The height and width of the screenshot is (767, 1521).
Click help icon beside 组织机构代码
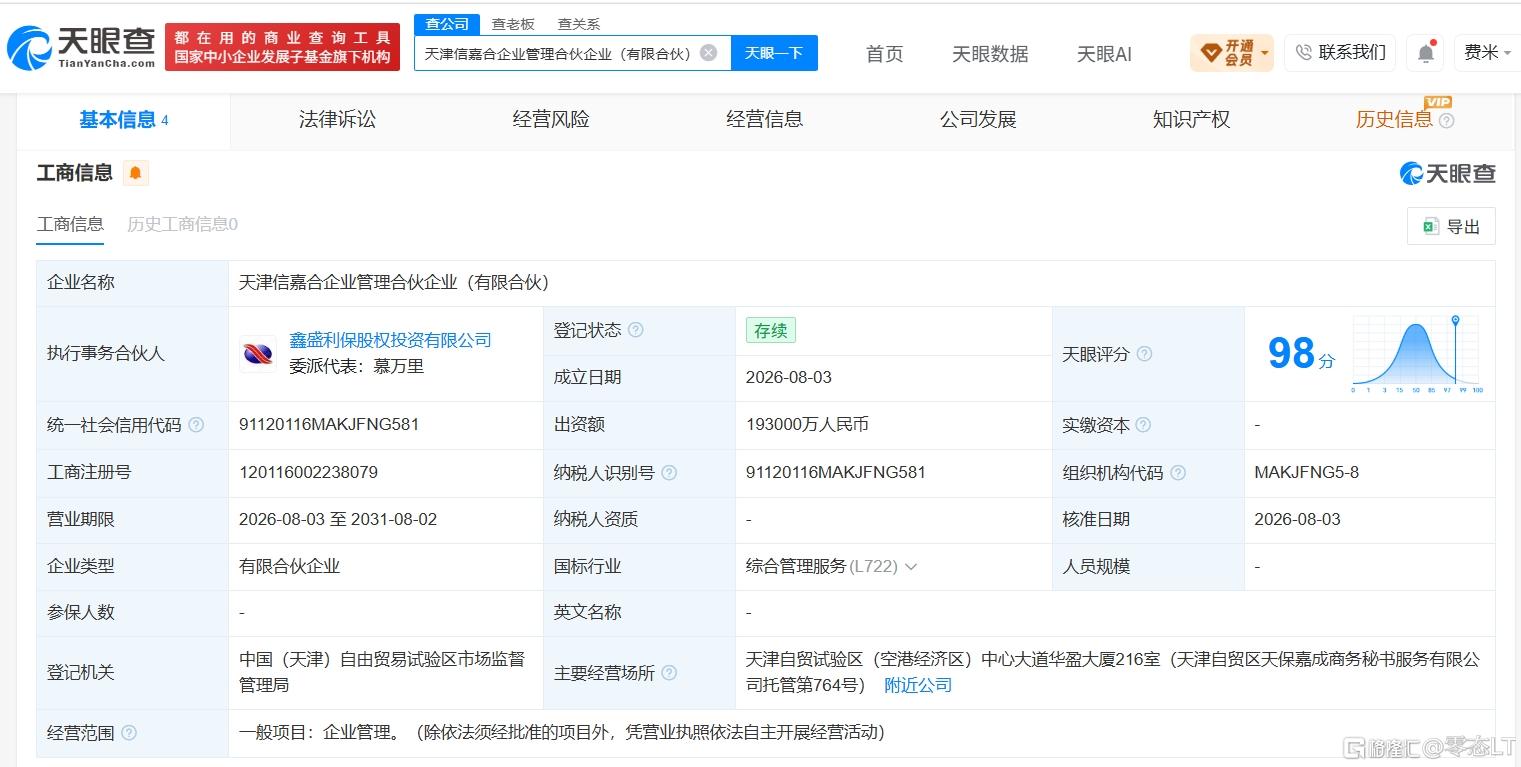tap(1178, 473)
